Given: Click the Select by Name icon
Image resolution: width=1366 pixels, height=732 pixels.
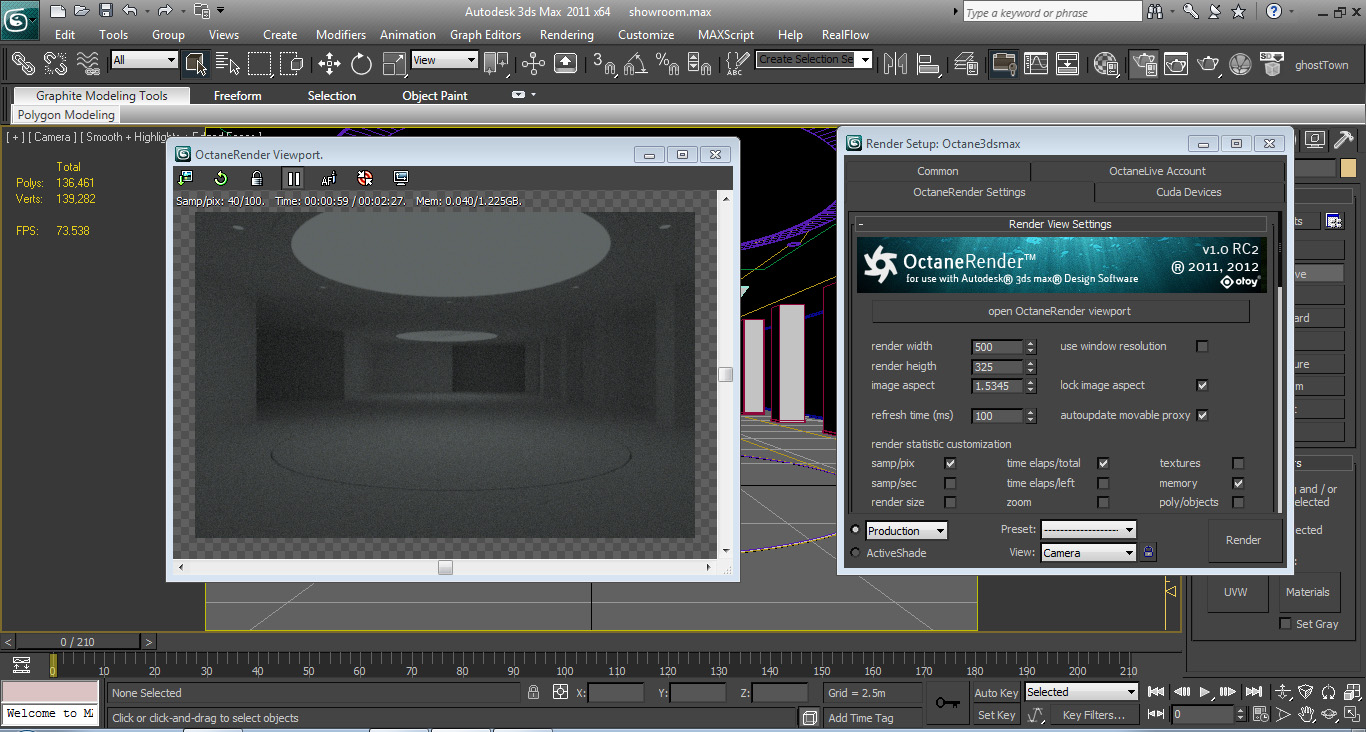Looking at the screenshot, I should 227,64.
